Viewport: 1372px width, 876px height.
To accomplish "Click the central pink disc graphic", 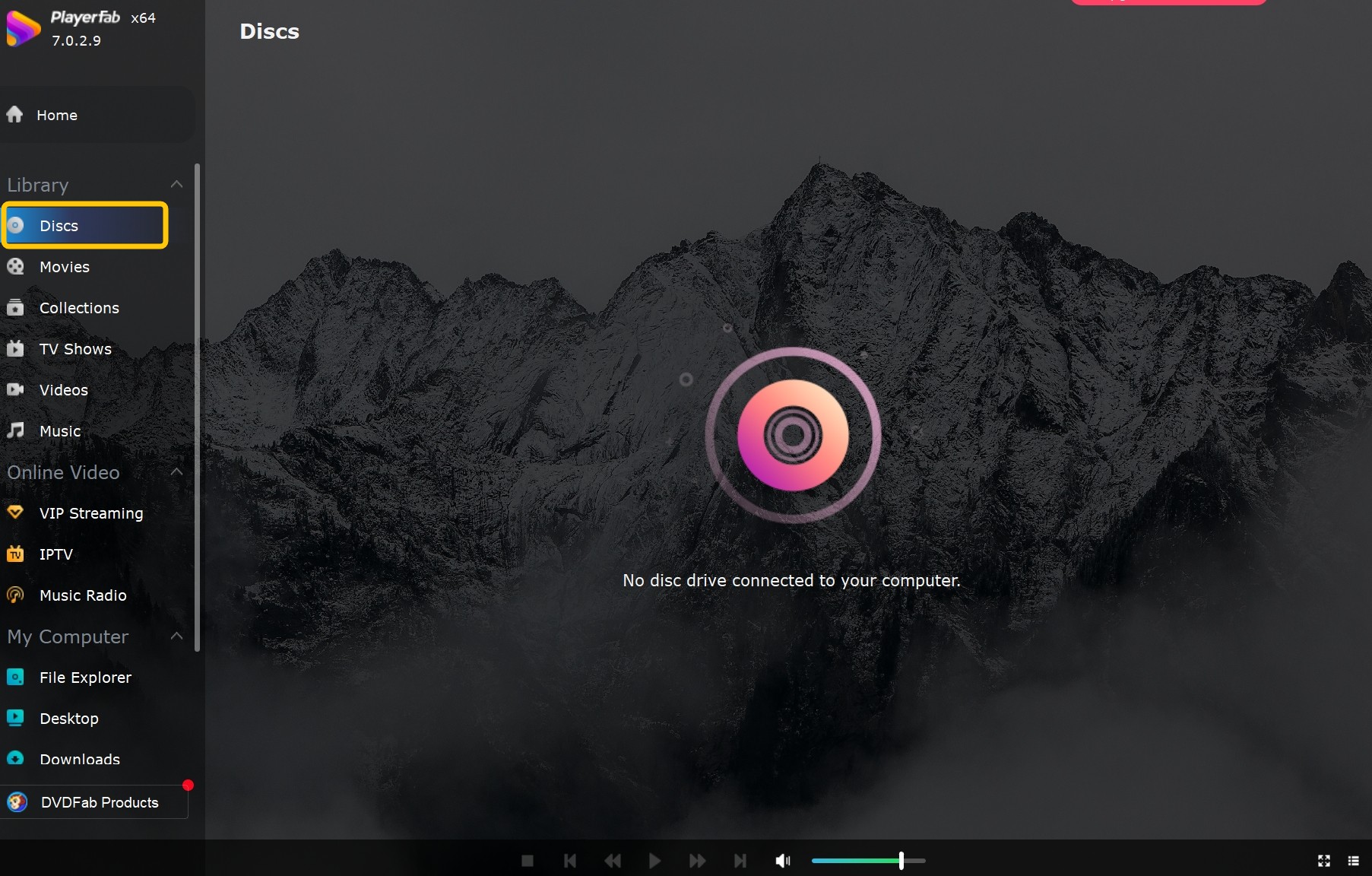I will [793, 435].
